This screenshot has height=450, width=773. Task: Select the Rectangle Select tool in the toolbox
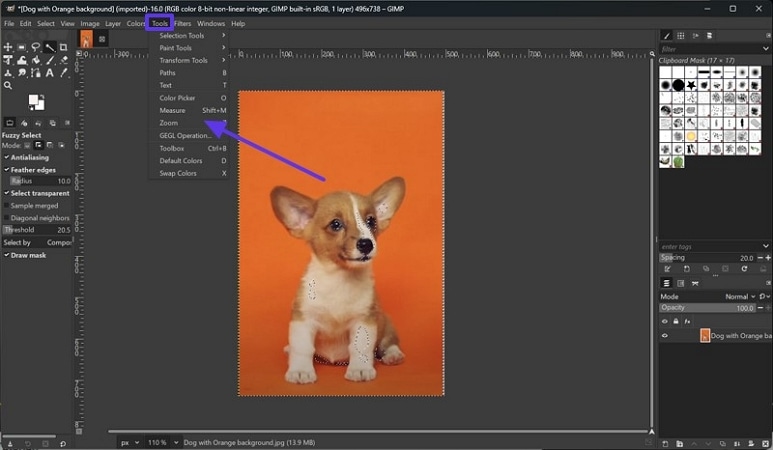coord(22,47)
